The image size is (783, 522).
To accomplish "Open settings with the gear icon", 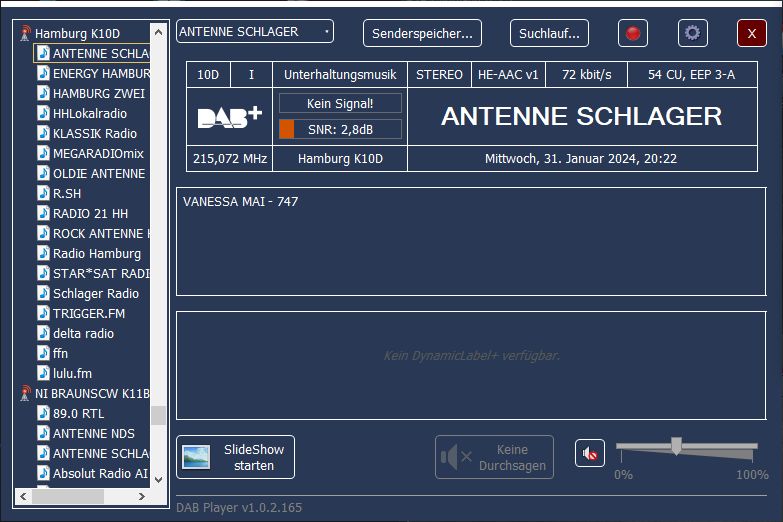I will click(692, 33).
